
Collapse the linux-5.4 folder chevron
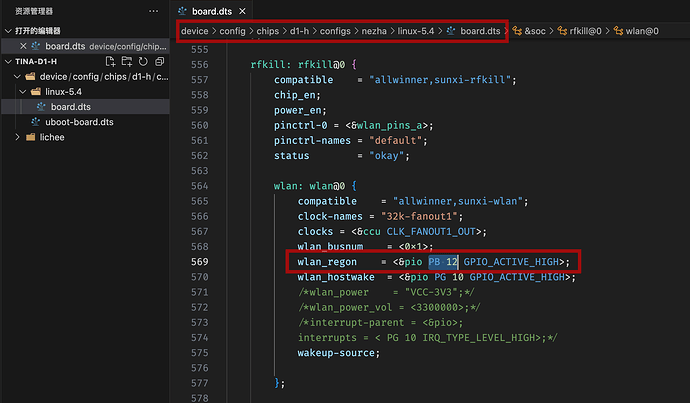pos(23,92)
